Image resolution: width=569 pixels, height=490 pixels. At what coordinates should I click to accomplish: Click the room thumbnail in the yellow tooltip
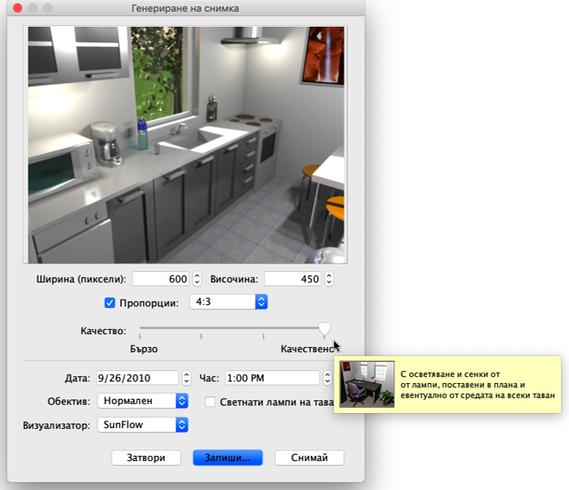point(367,384)
